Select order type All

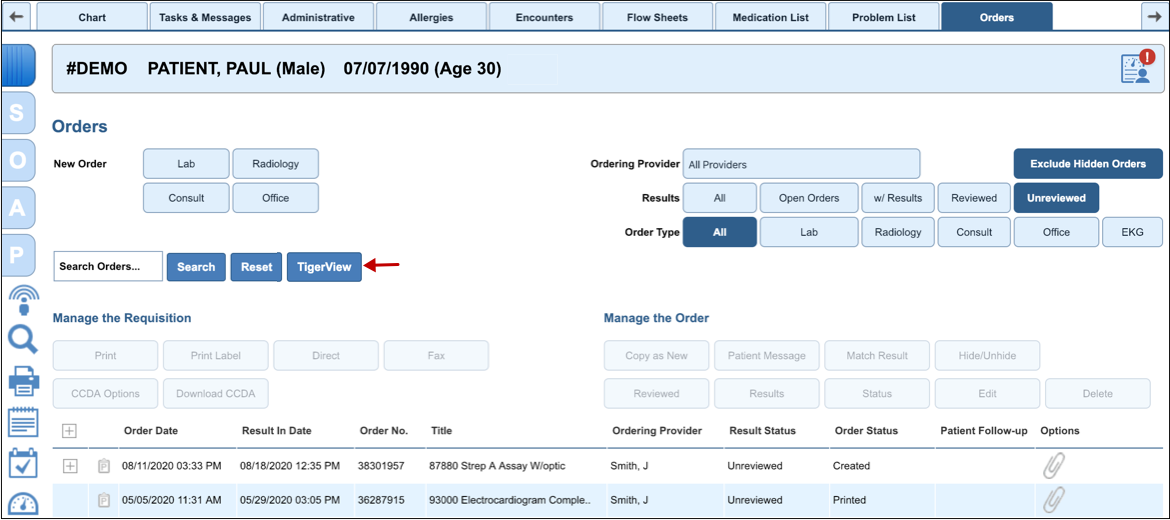pos(719,232)
